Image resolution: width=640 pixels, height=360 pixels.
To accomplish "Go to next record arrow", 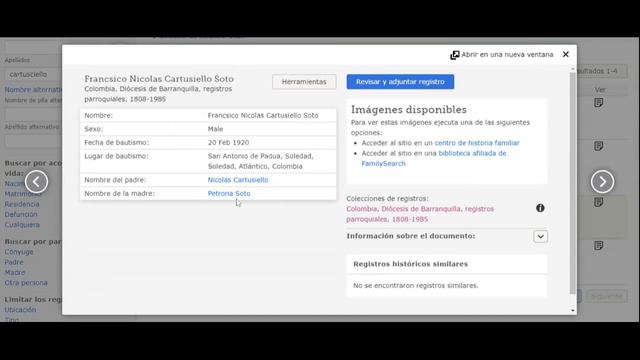I will (602, 182).
